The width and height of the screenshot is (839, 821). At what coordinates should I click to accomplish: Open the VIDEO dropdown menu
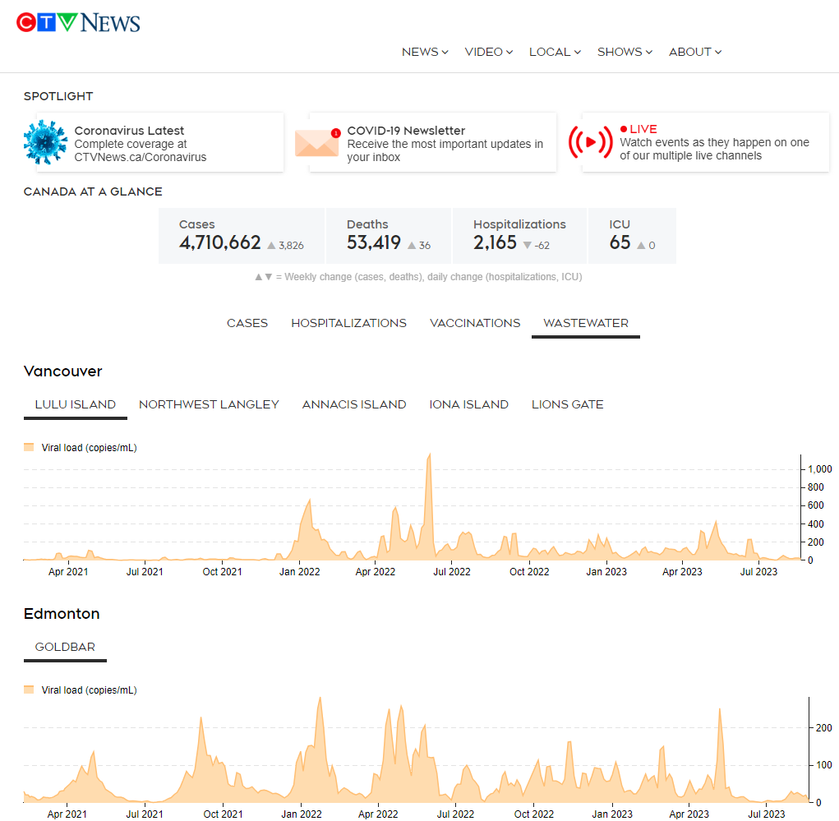point(489,52)
